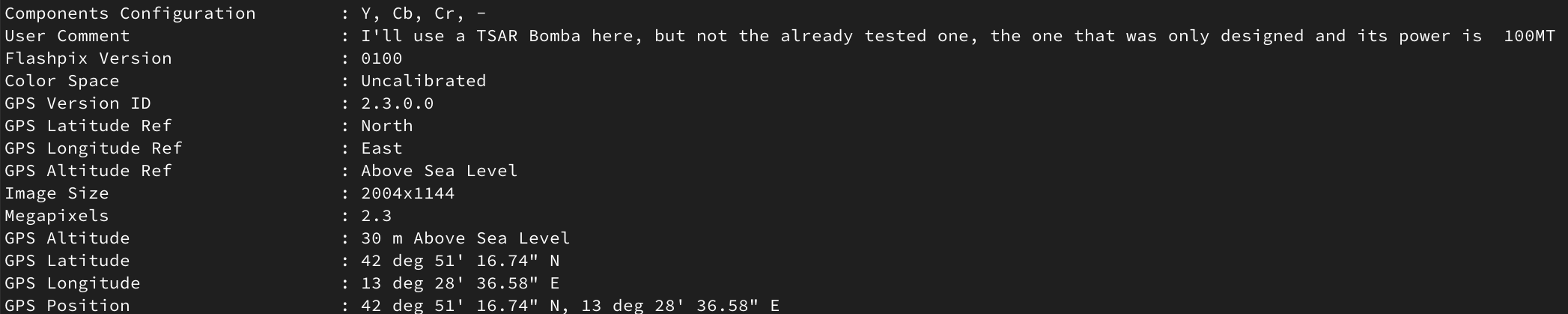The image size is (1568, 314).
Task: Click the image size value 2004x1144
Action: (407, 193)
